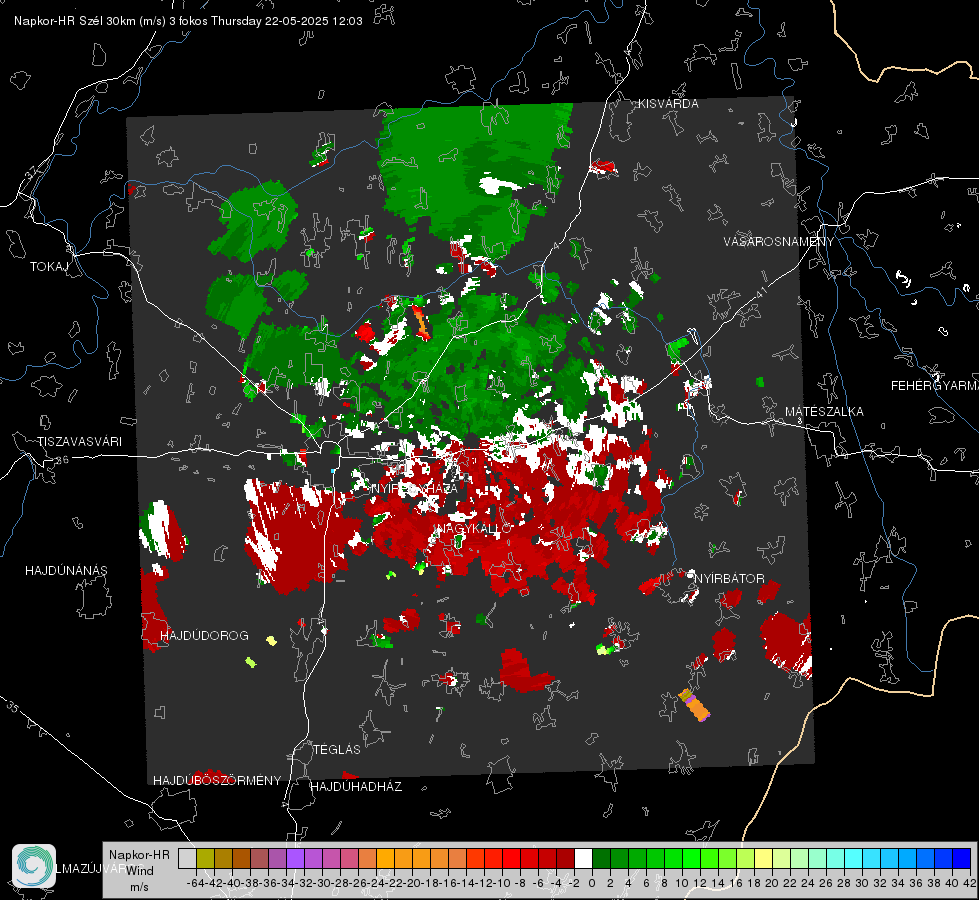979x900 pixels.
Task: Click the Wind label in the legend
Action: pyautogui.click(x=139, y=871)
